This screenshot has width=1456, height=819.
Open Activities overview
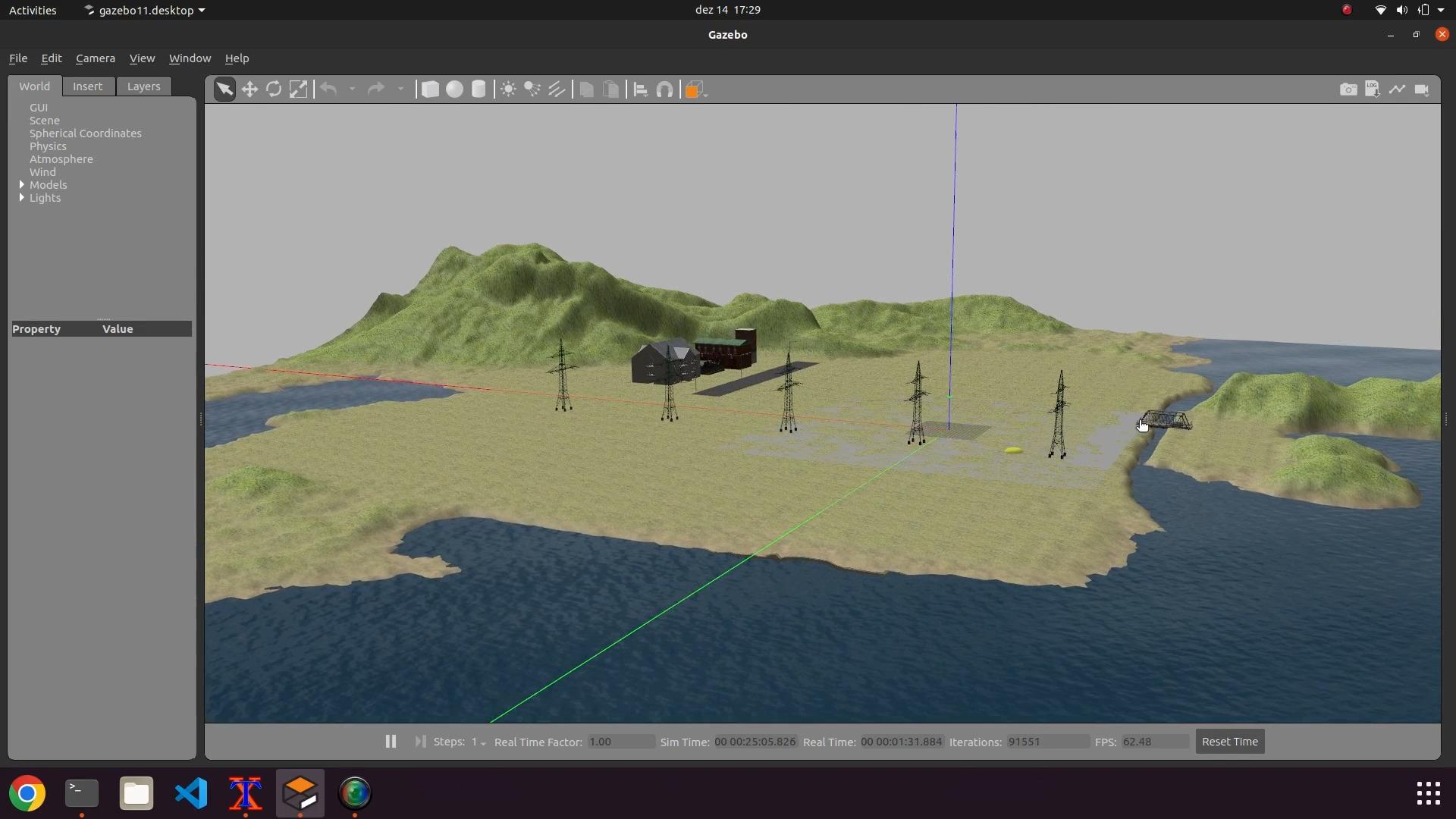click(33, 10)
